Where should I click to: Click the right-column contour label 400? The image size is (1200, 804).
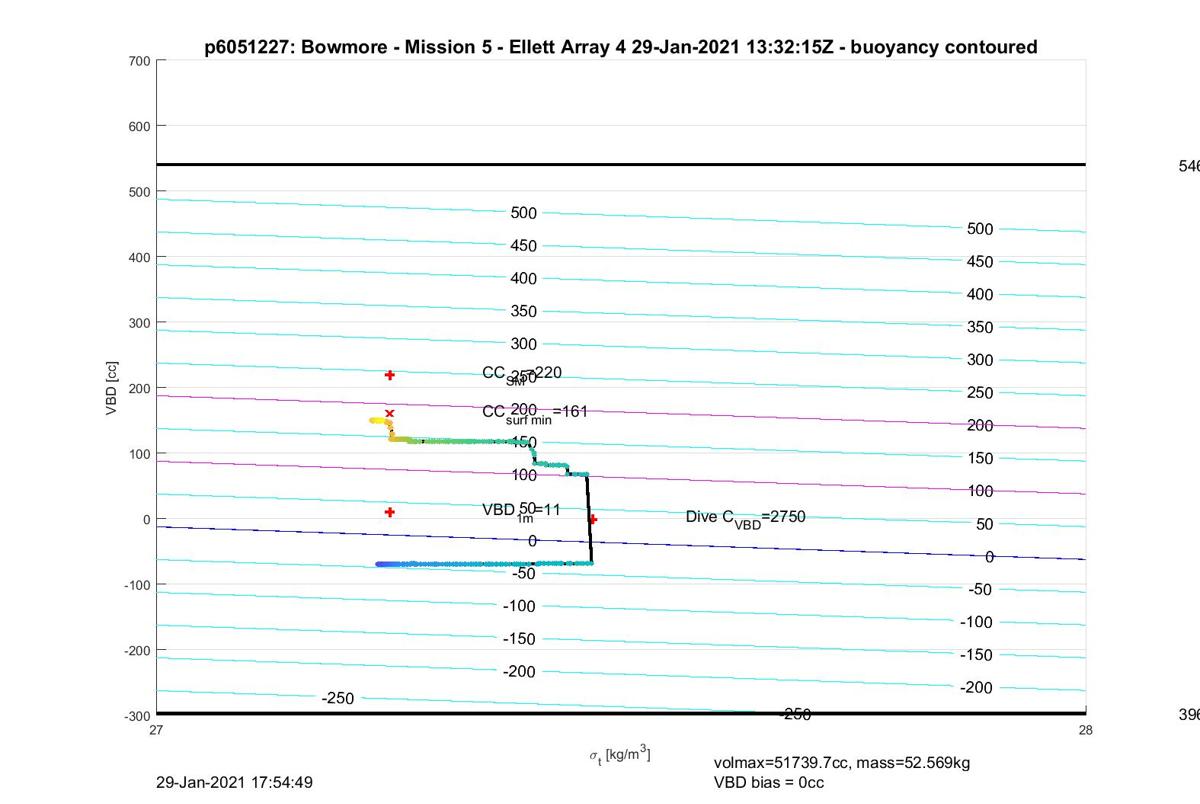[980, 295]
